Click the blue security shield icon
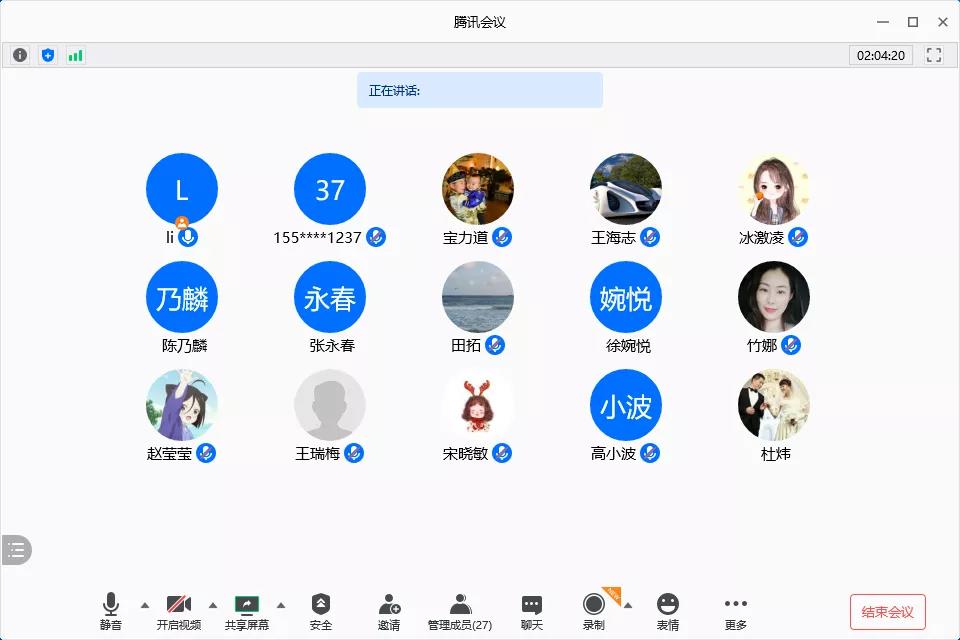The width and height of the screenshot is (960, 640). coord(47,55)
